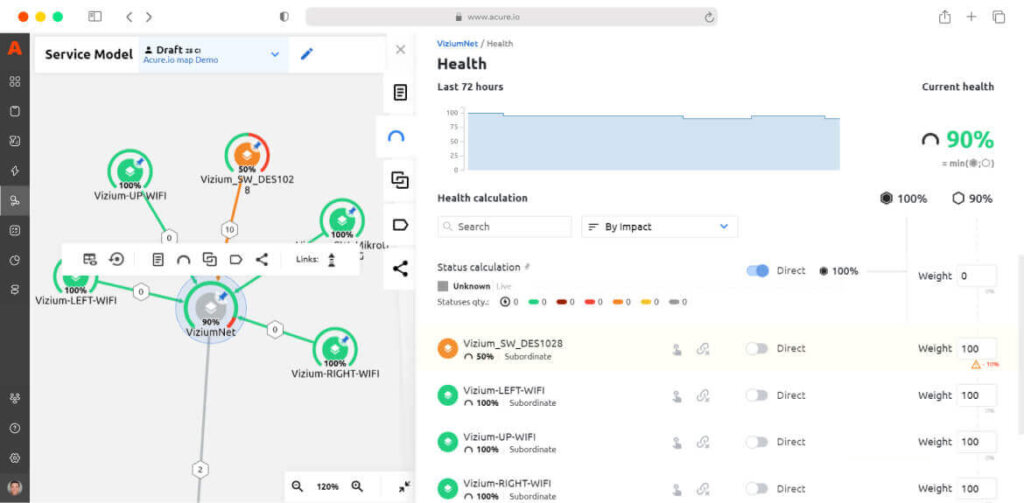Open the dashboard grid icon in the sidebar
The width and height of the screenshot is (1024, 503).
click(x=14, y=82)
